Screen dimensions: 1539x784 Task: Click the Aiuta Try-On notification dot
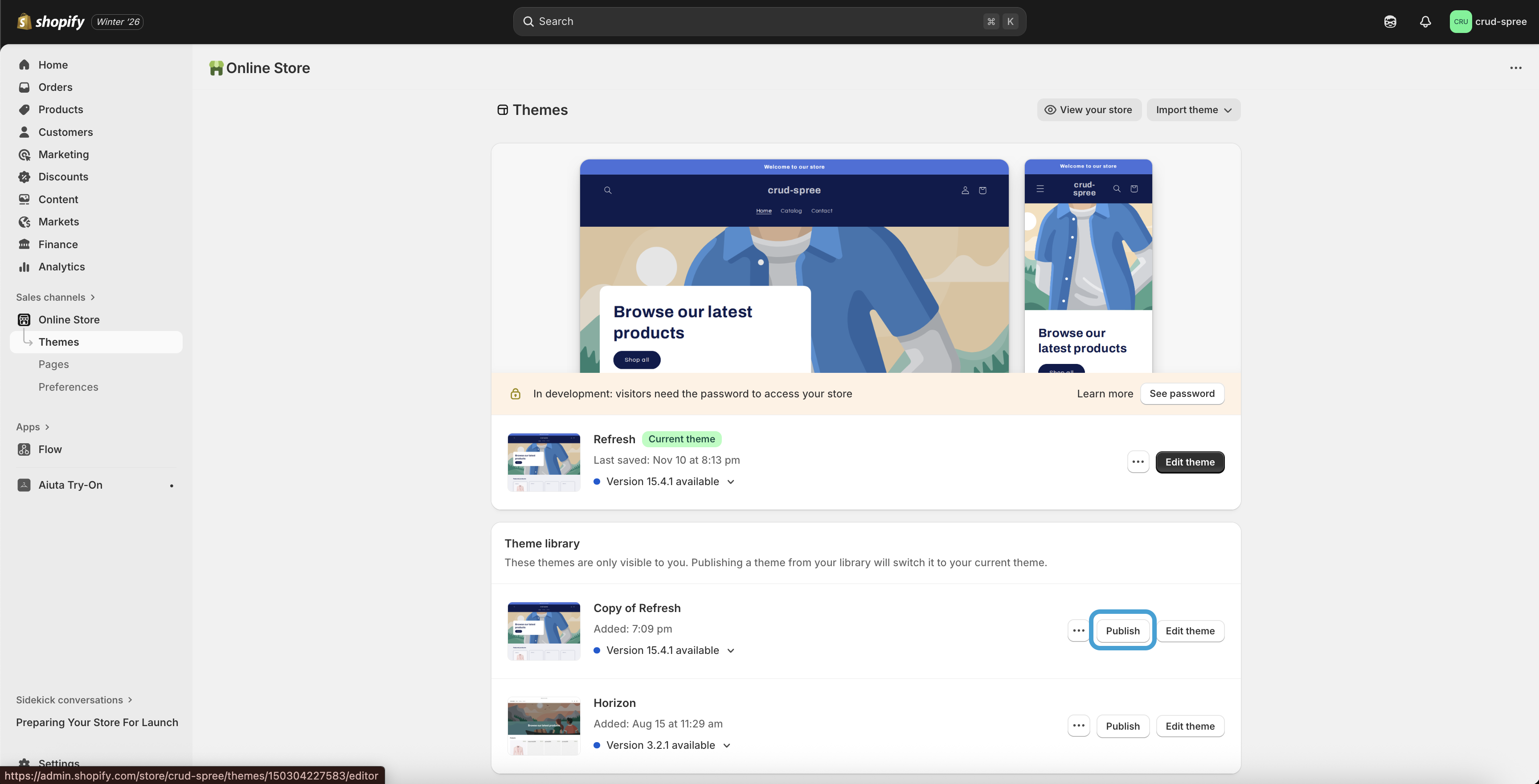click(x=172, y=486)
